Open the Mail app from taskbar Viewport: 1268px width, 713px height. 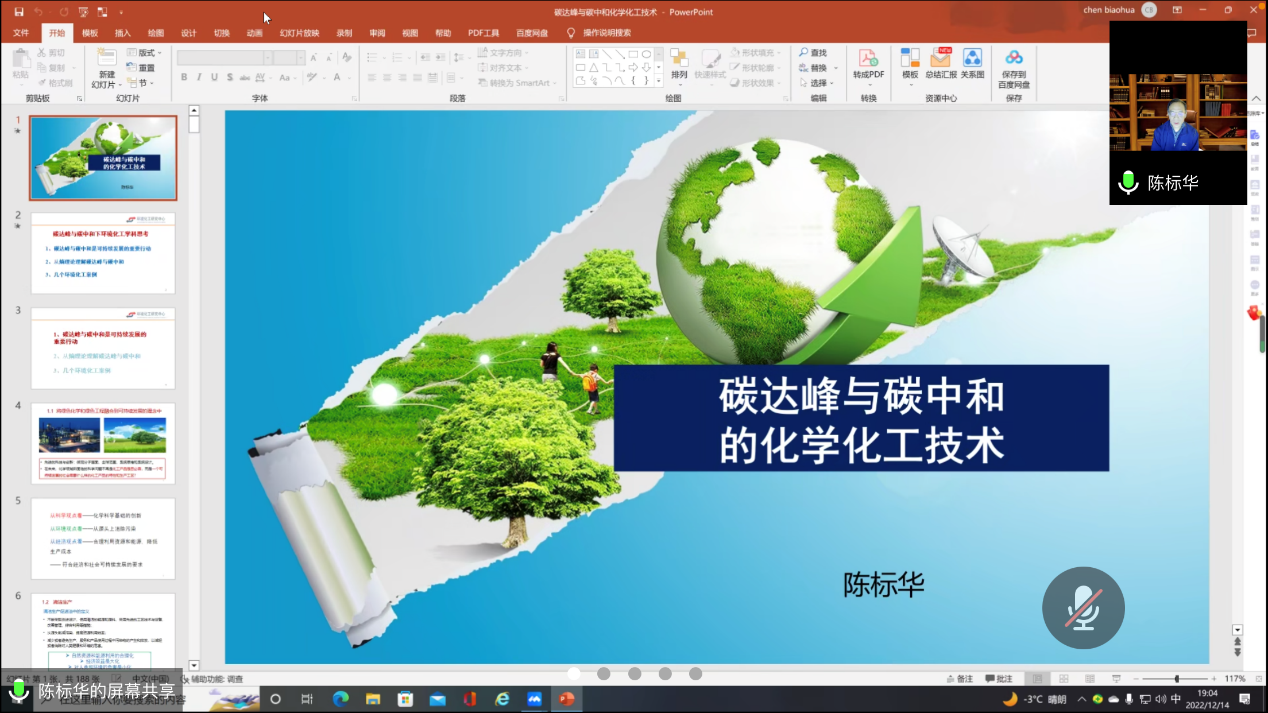tap(437, 698)
